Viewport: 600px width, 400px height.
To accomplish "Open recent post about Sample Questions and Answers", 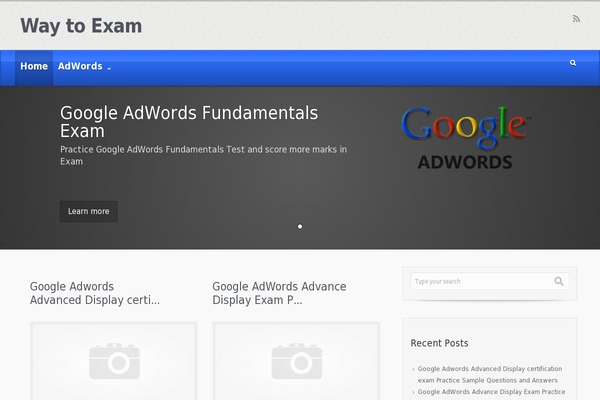I will [x=490, y=374].
